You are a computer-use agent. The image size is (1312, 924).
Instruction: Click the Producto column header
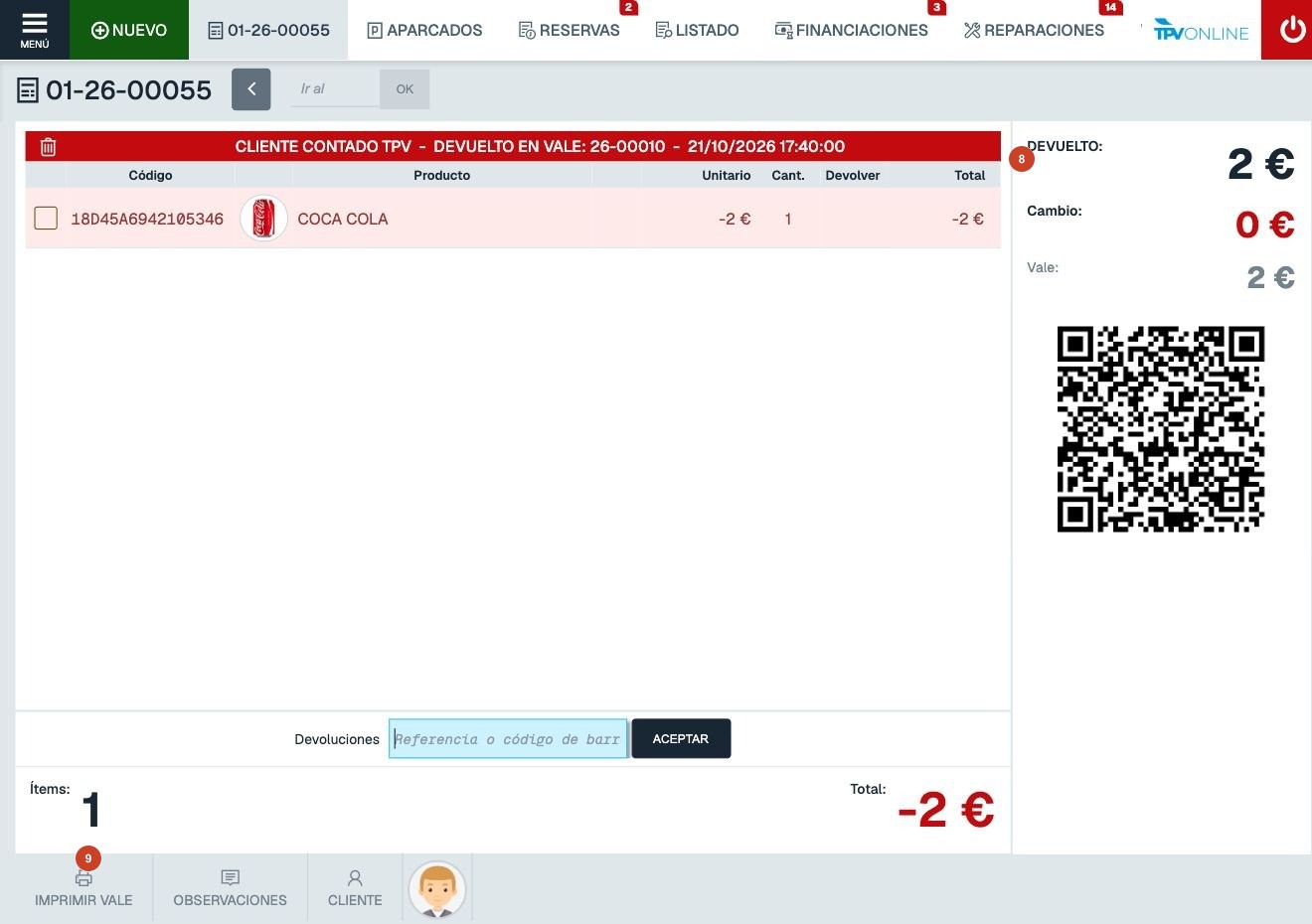pos(442,175)
